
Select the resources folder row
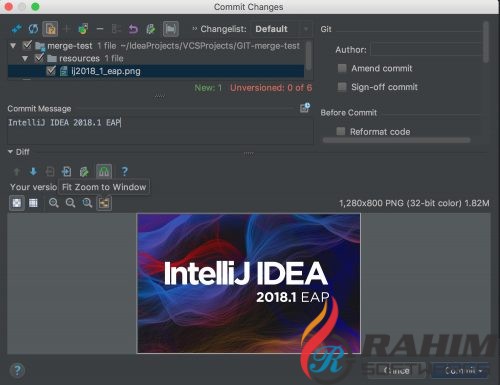click(156, 58)
